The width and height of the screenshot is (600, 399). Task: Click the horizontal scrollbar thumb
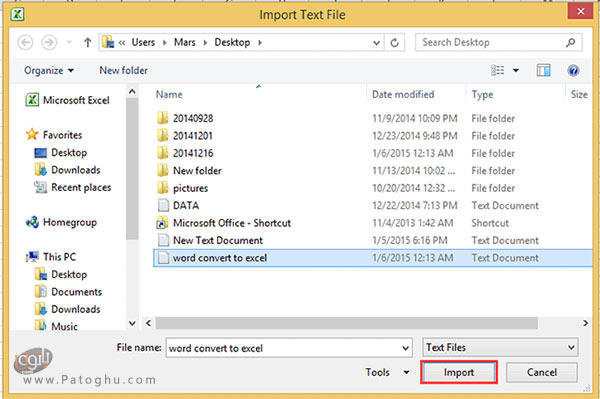(346, 323)
